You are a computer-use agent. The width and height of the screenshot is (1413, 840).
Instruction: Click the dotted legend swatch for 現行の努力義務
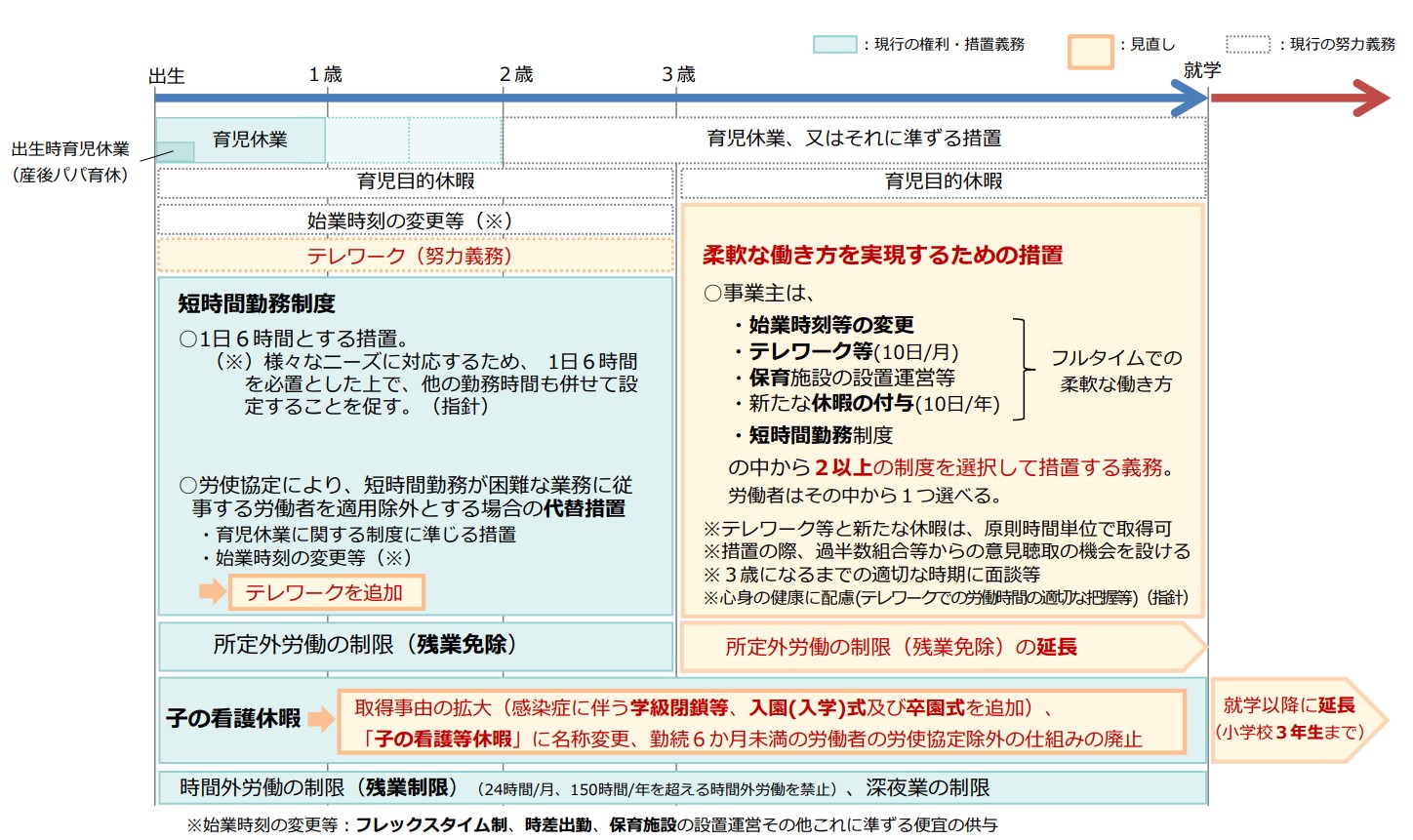[x=1248, y=44]
